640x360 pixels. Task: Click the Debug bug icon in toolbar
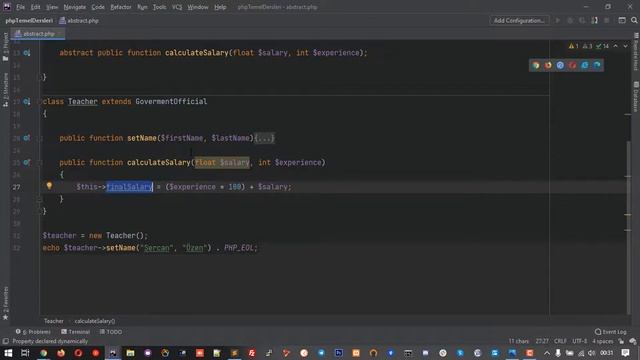pos(570,20)
